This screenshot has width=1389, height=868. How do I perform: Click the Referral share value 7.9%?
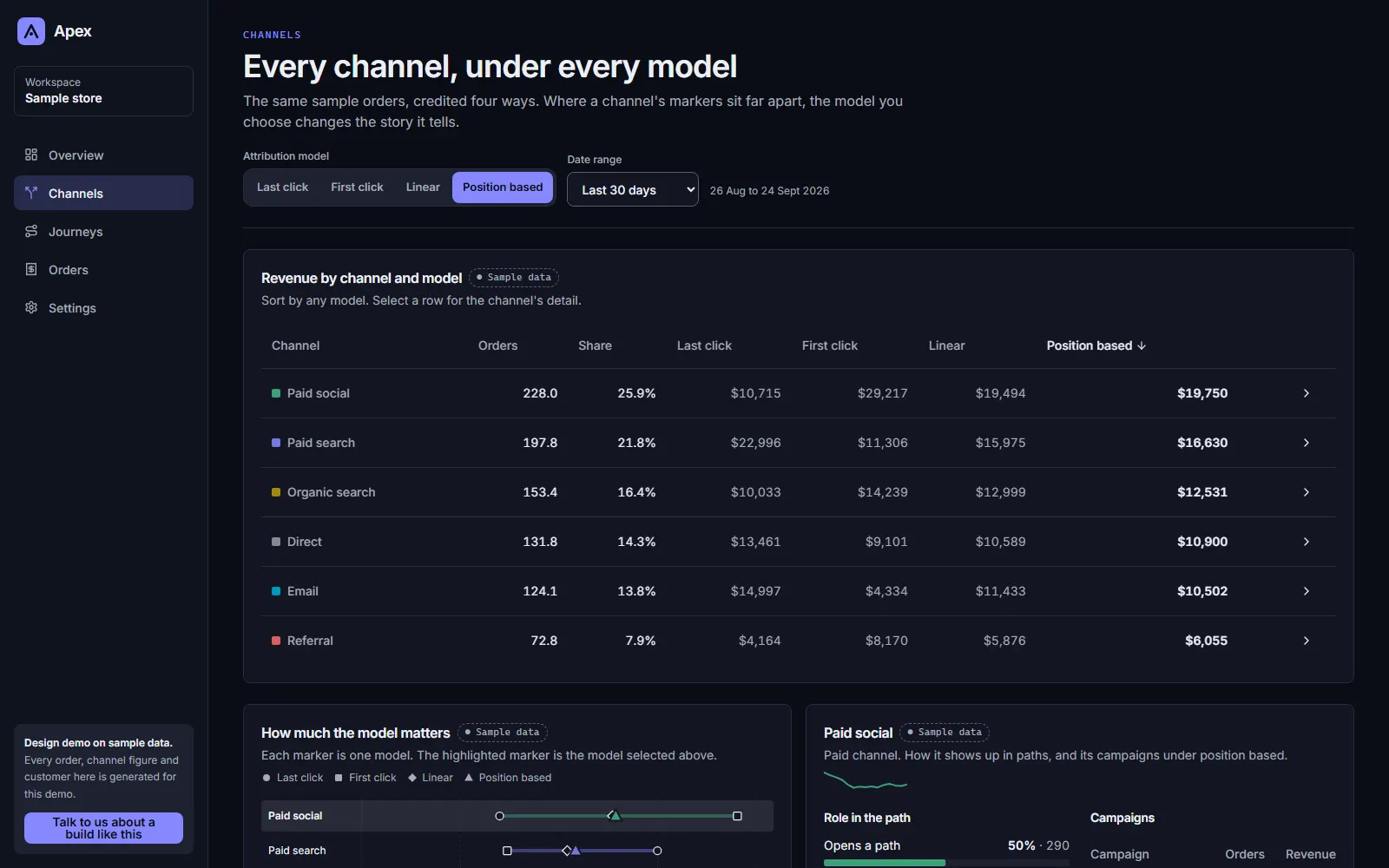[641, 641]
